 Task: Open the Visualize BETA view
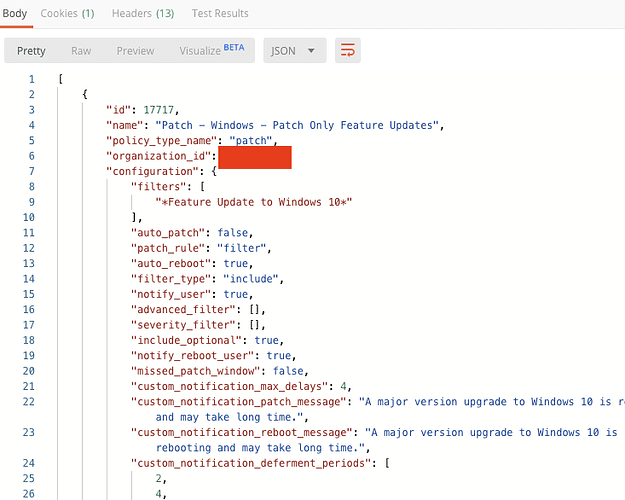211,50
